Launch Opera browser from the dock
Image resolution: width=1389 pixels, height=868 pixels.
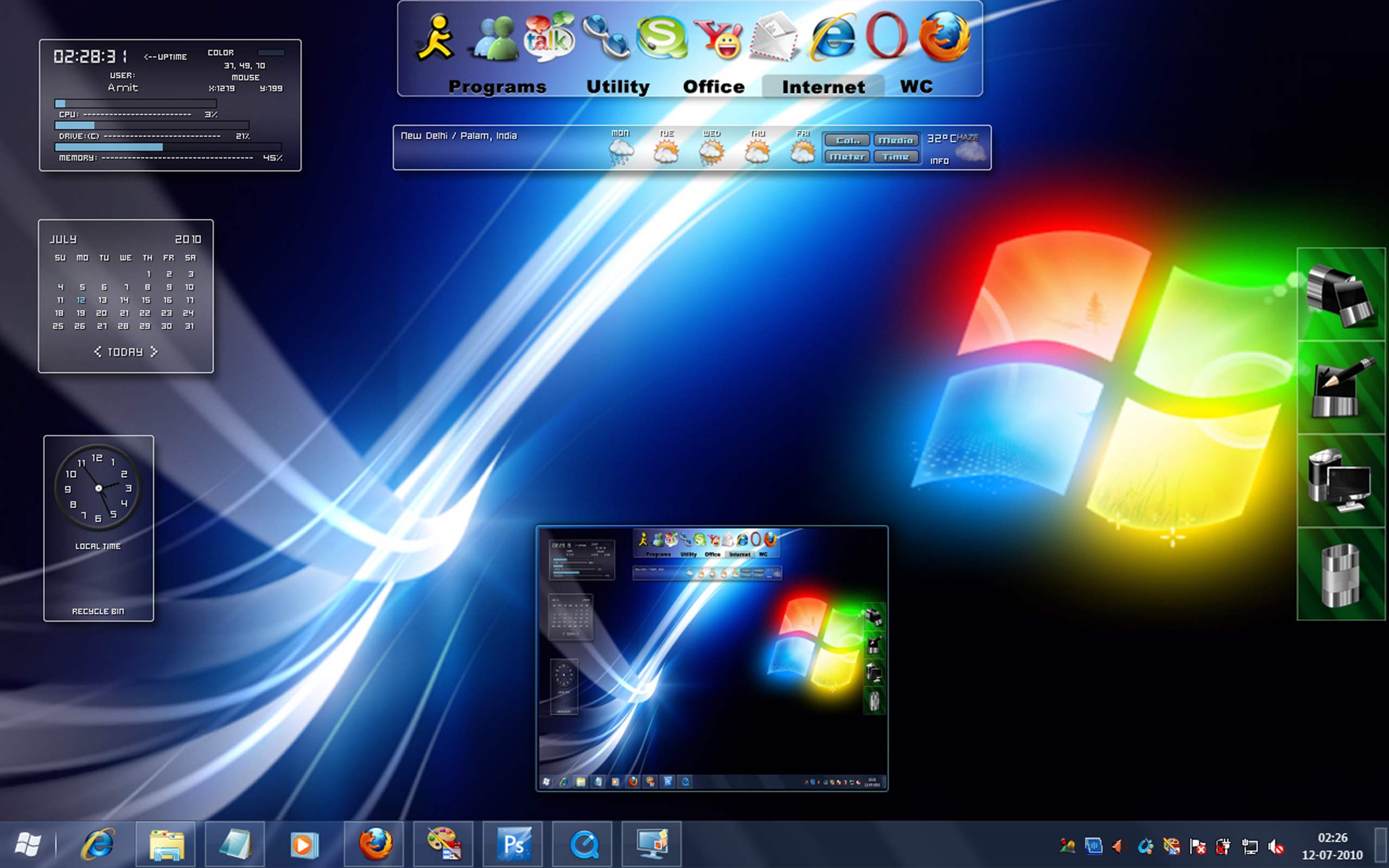point(886,36)
